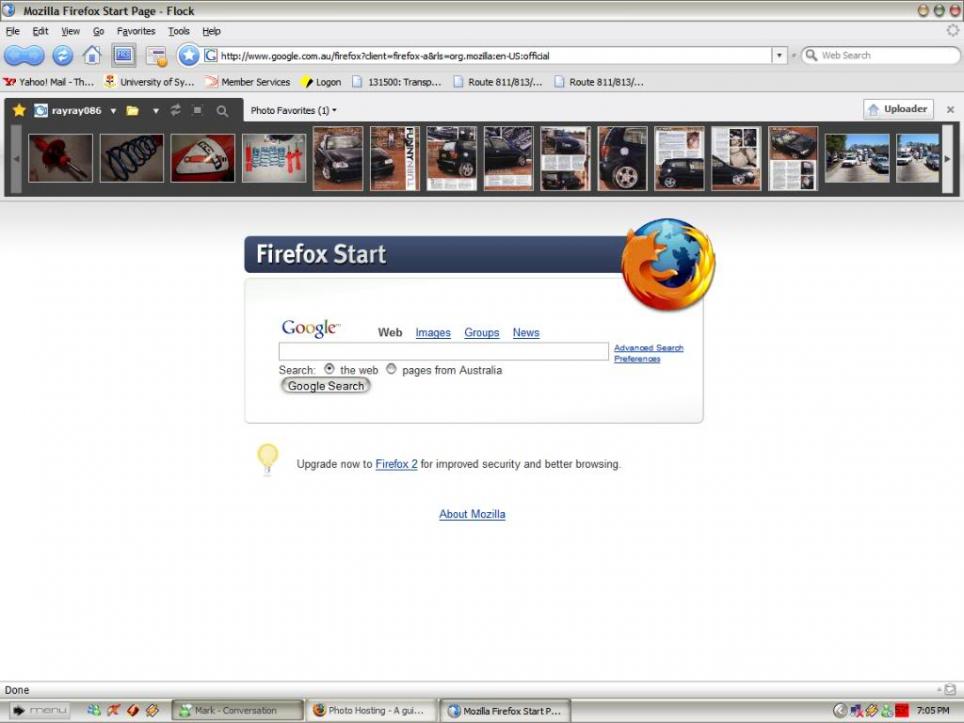Toggle the photo bar toolbar icon

124,55
